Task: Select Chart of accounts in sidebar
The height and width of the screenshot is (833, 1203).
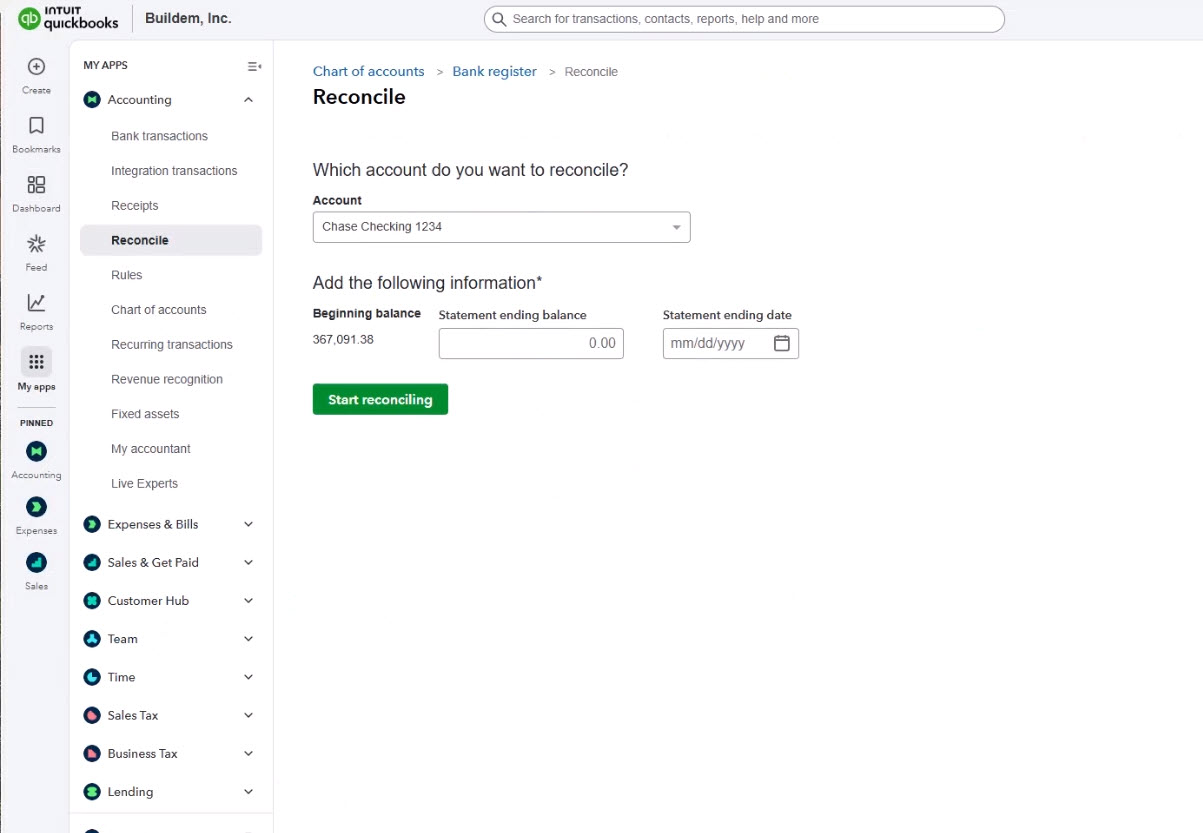Action: click(158, 310)
